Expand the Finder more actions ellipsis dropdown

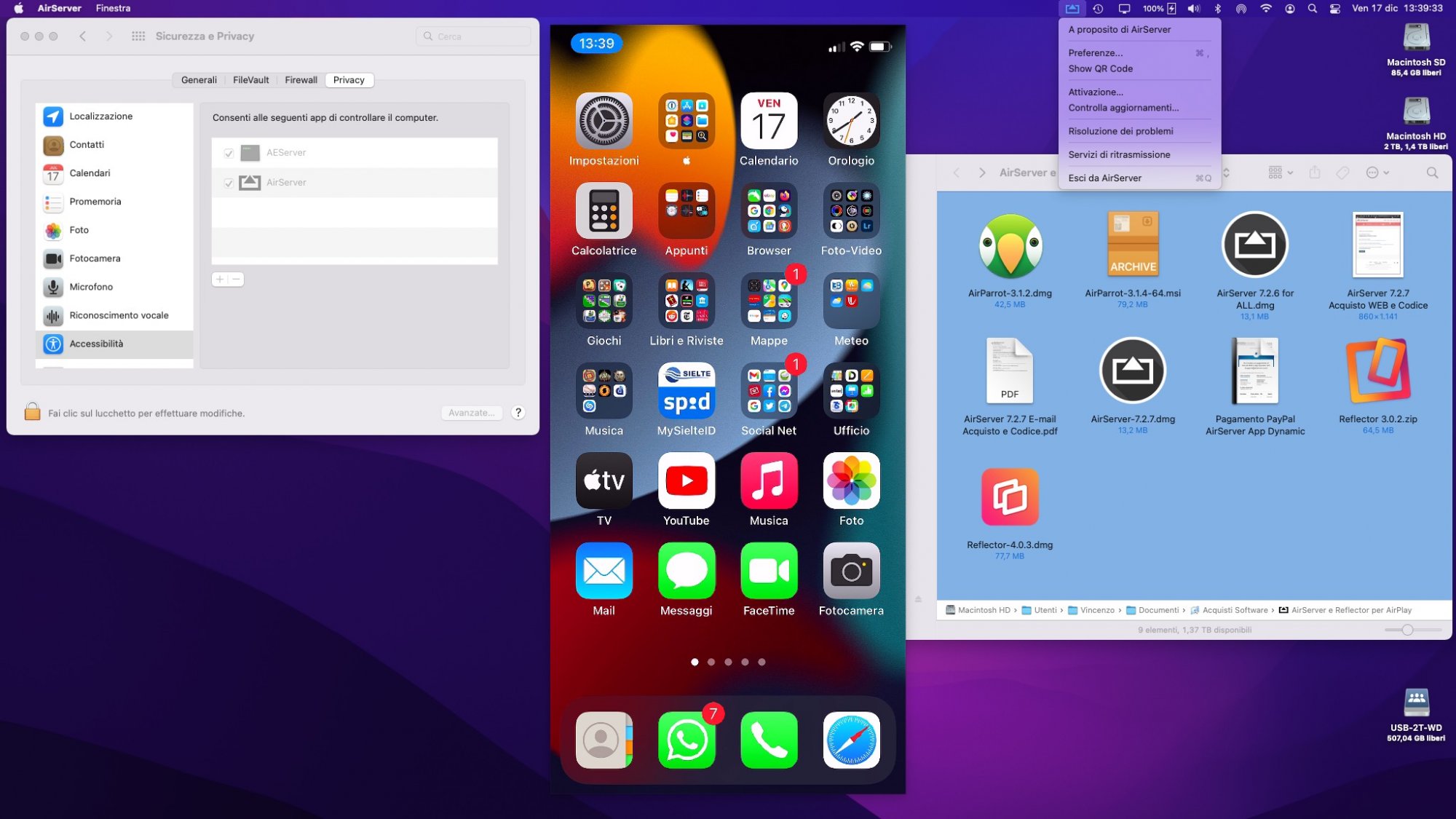[x=1377, y=173]
